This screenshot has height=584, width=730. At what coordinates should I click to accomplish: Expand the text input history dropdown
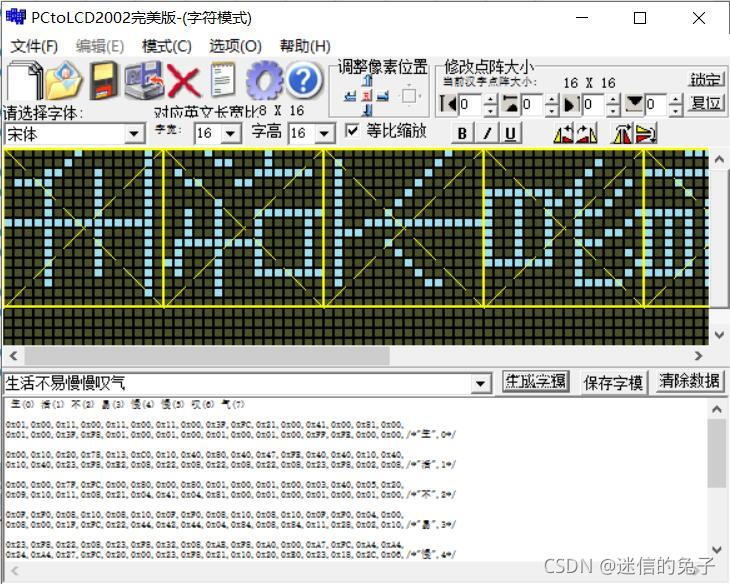click(x=480, y=384)
